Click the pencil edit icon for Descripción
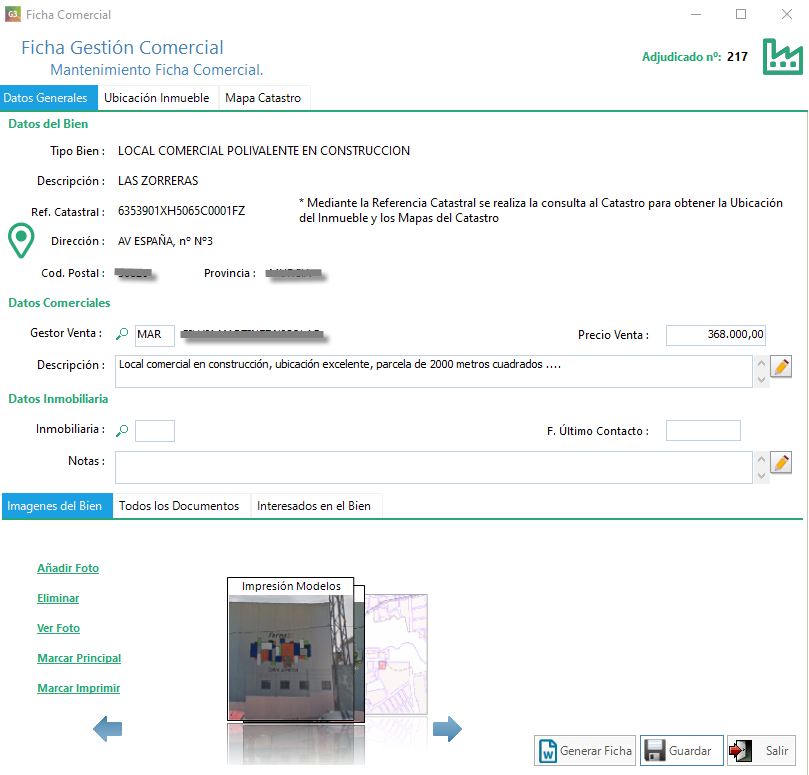 781,367
